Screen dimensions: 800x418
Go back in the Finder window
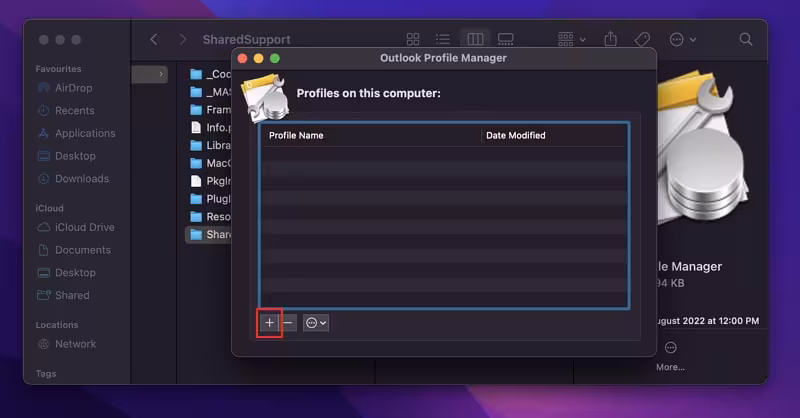(154, 39)
